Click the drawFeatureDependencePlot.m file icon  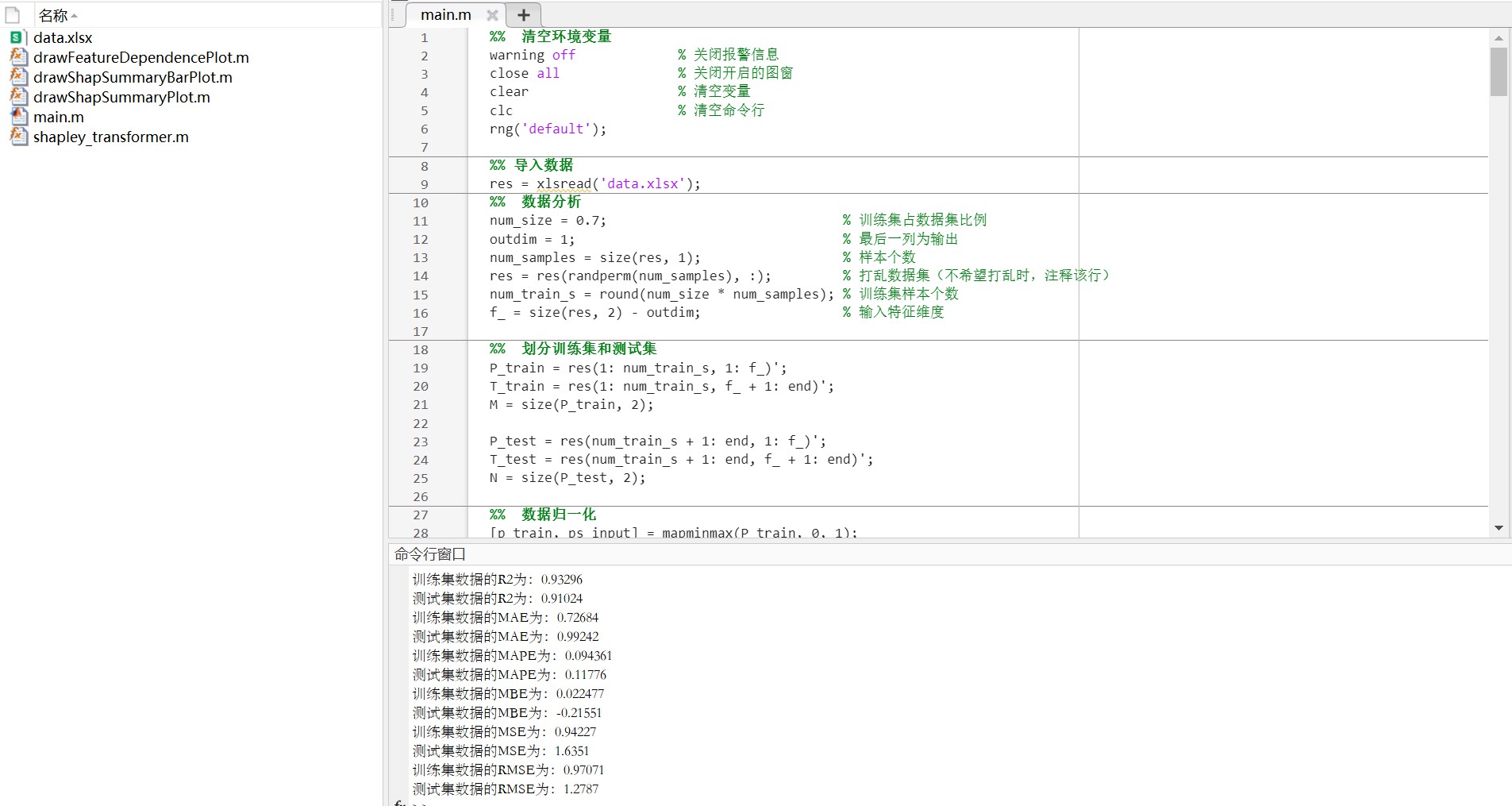[18, 57]
